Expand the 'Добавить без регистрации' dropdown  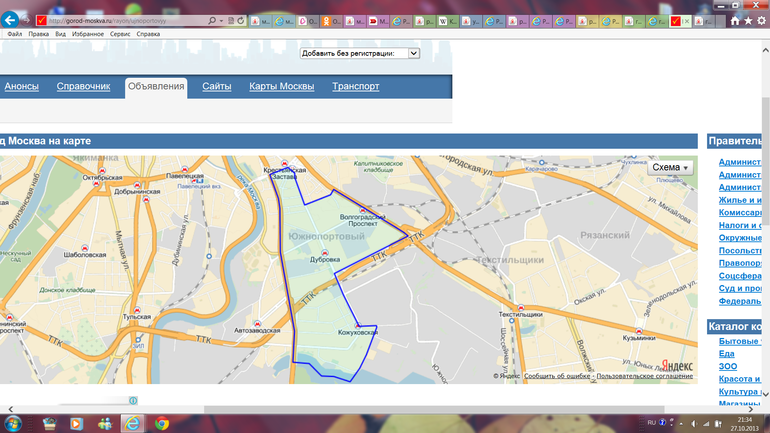[414, 53]
